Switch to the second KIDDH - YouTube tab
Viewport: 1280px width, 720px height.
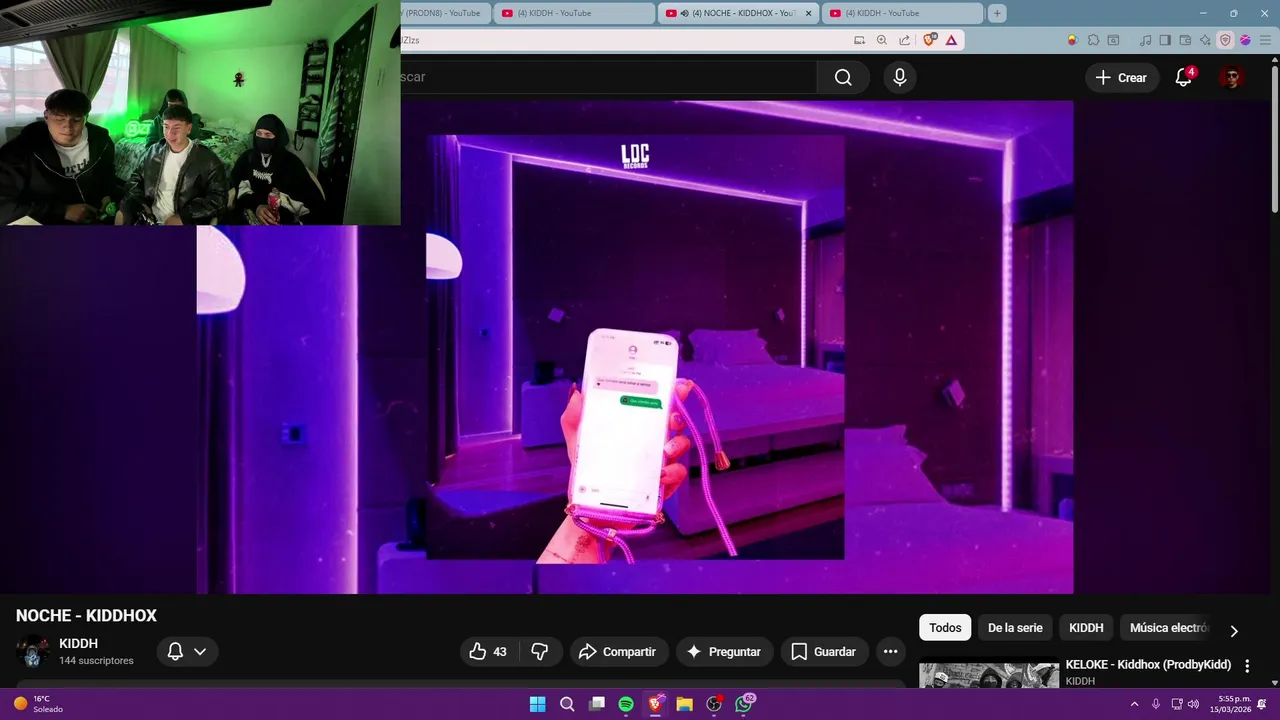point(574,13)
